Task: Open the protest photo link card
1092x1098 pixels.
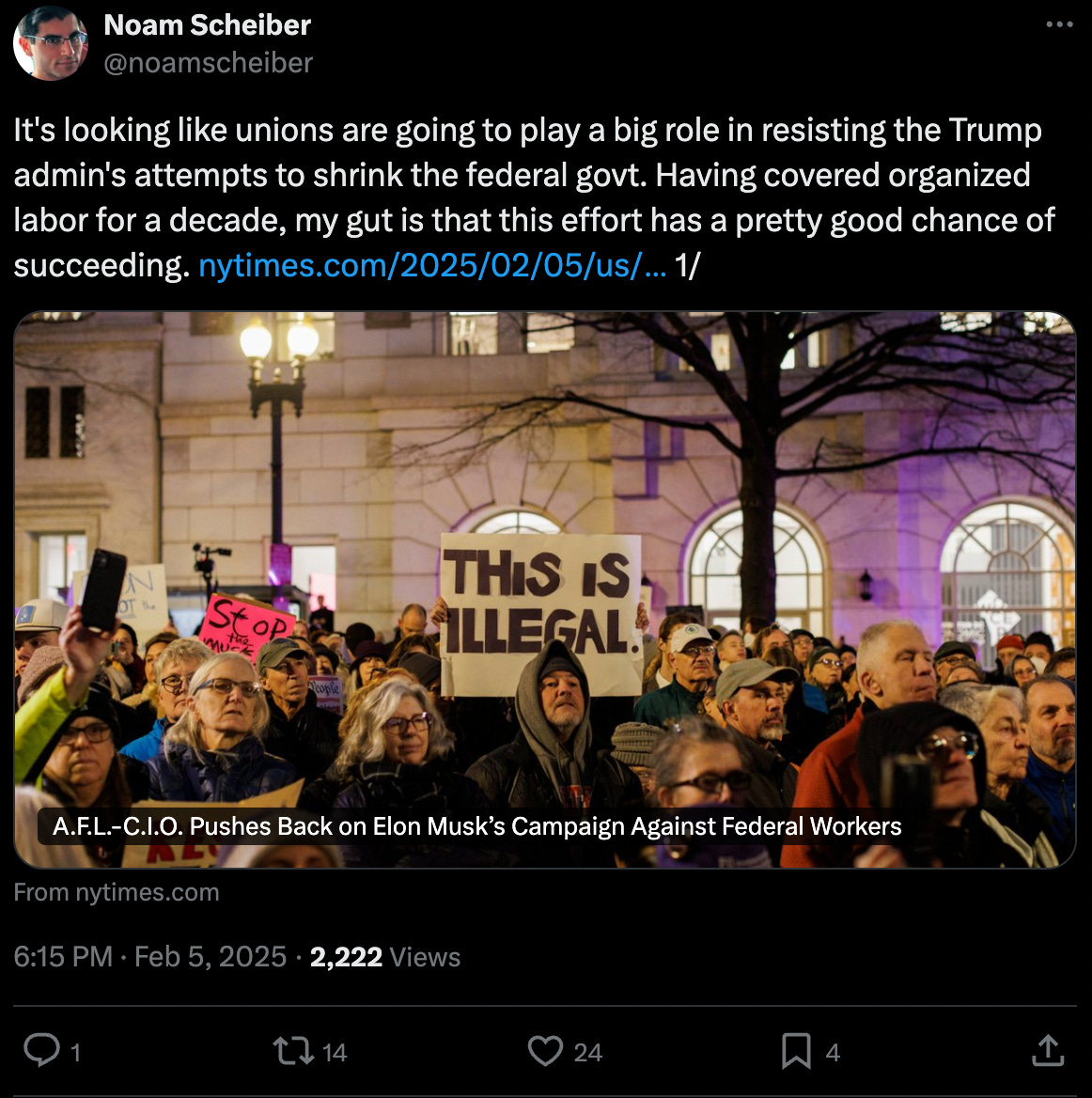Action: tap(545, 589)
